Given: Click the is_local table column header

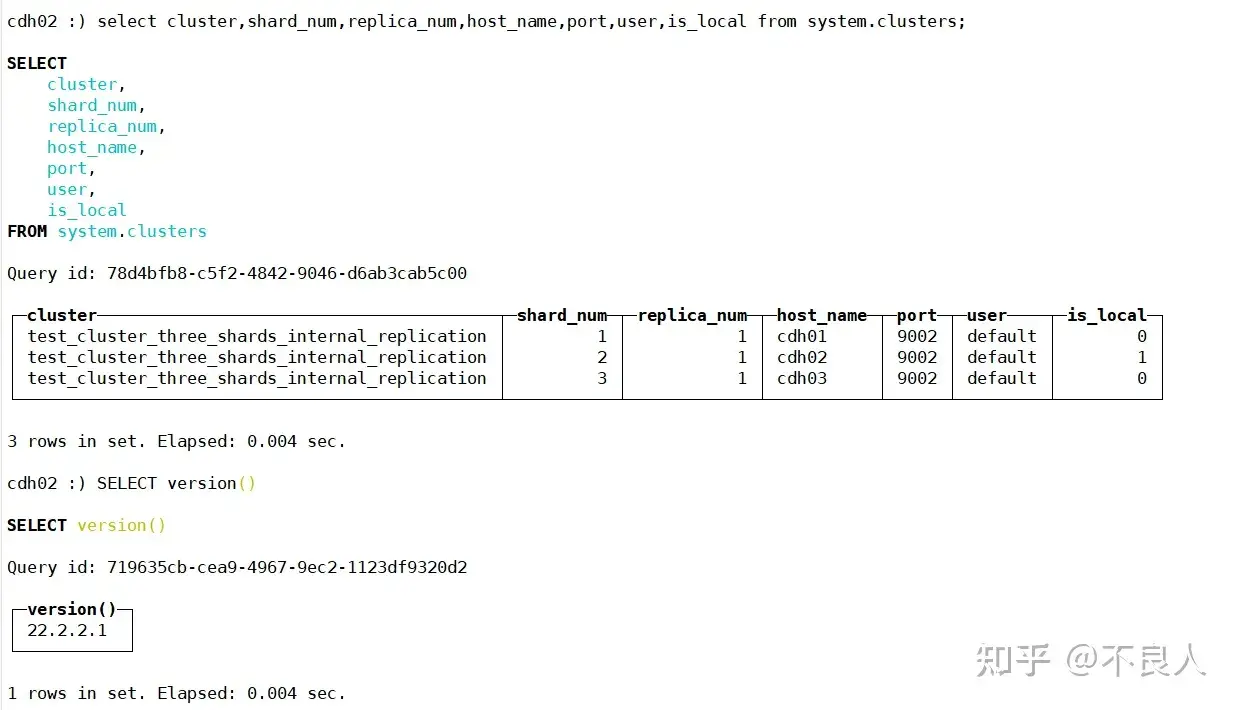Looking at the screenshot, I should [1106, 315].
